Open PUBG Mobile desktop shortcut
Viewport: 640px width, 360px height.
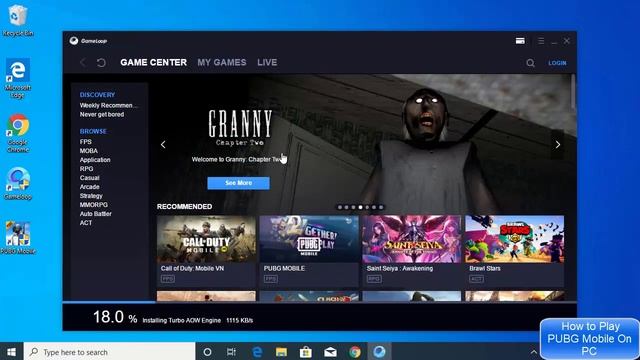click(18, 238)
